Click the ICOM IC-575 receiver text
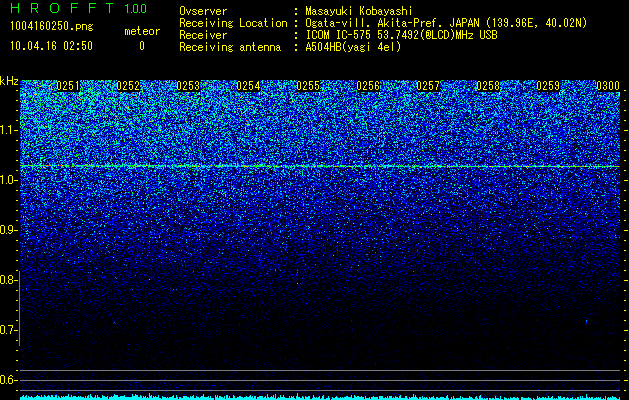The width and height of the screenshot is (629, 400). click(x=402, y=35)
